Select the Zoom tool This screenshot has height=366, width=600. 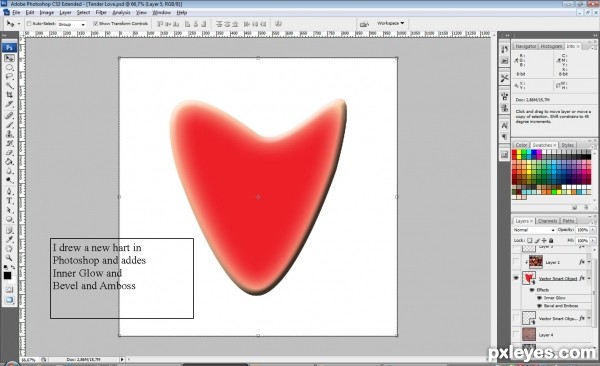click(x=9, y=258)
